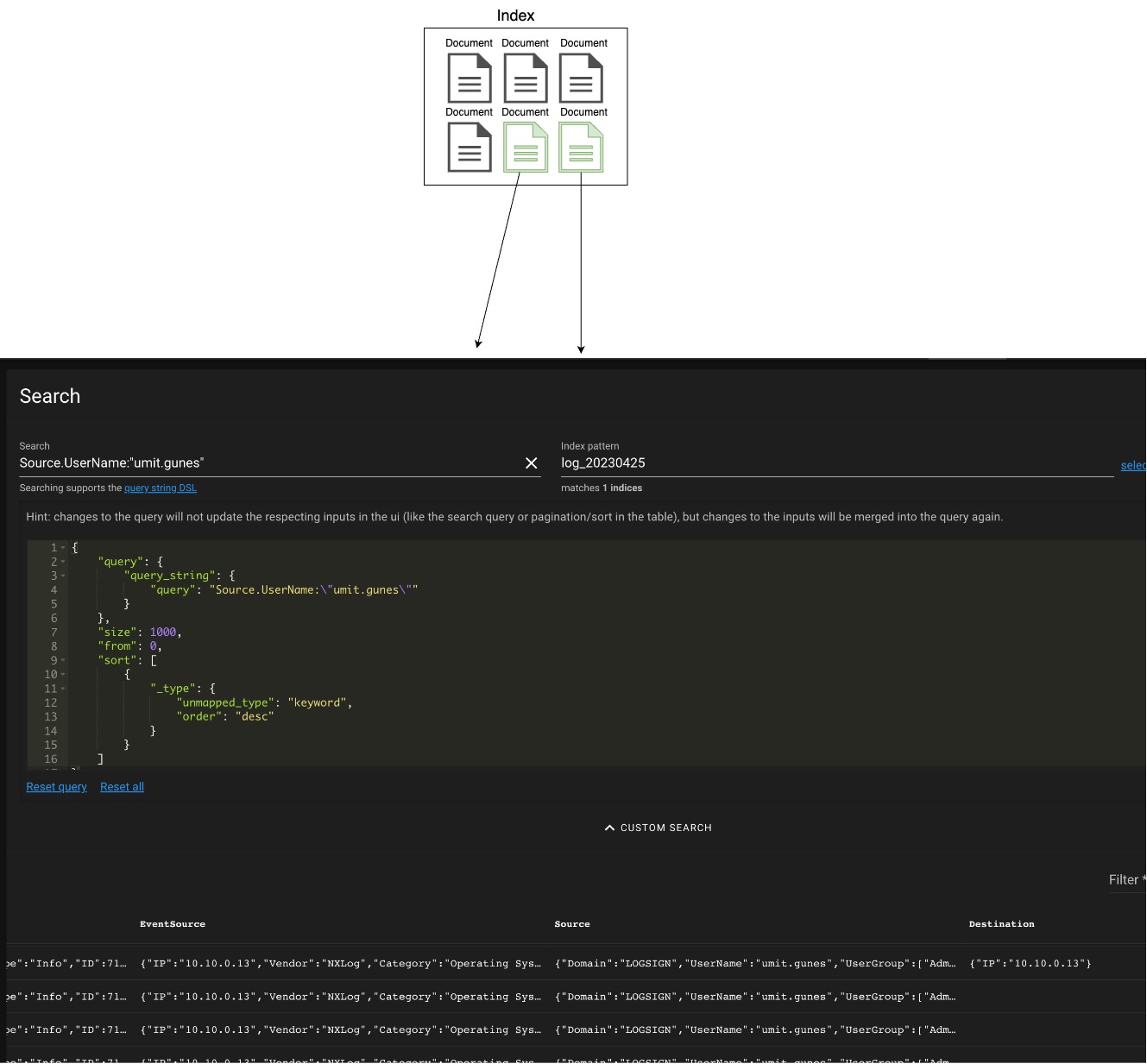Click the partially visible select link near Index pattern
Image resolution: width=1147 pixels, height=1064 pixels.
pos(1133,466)
